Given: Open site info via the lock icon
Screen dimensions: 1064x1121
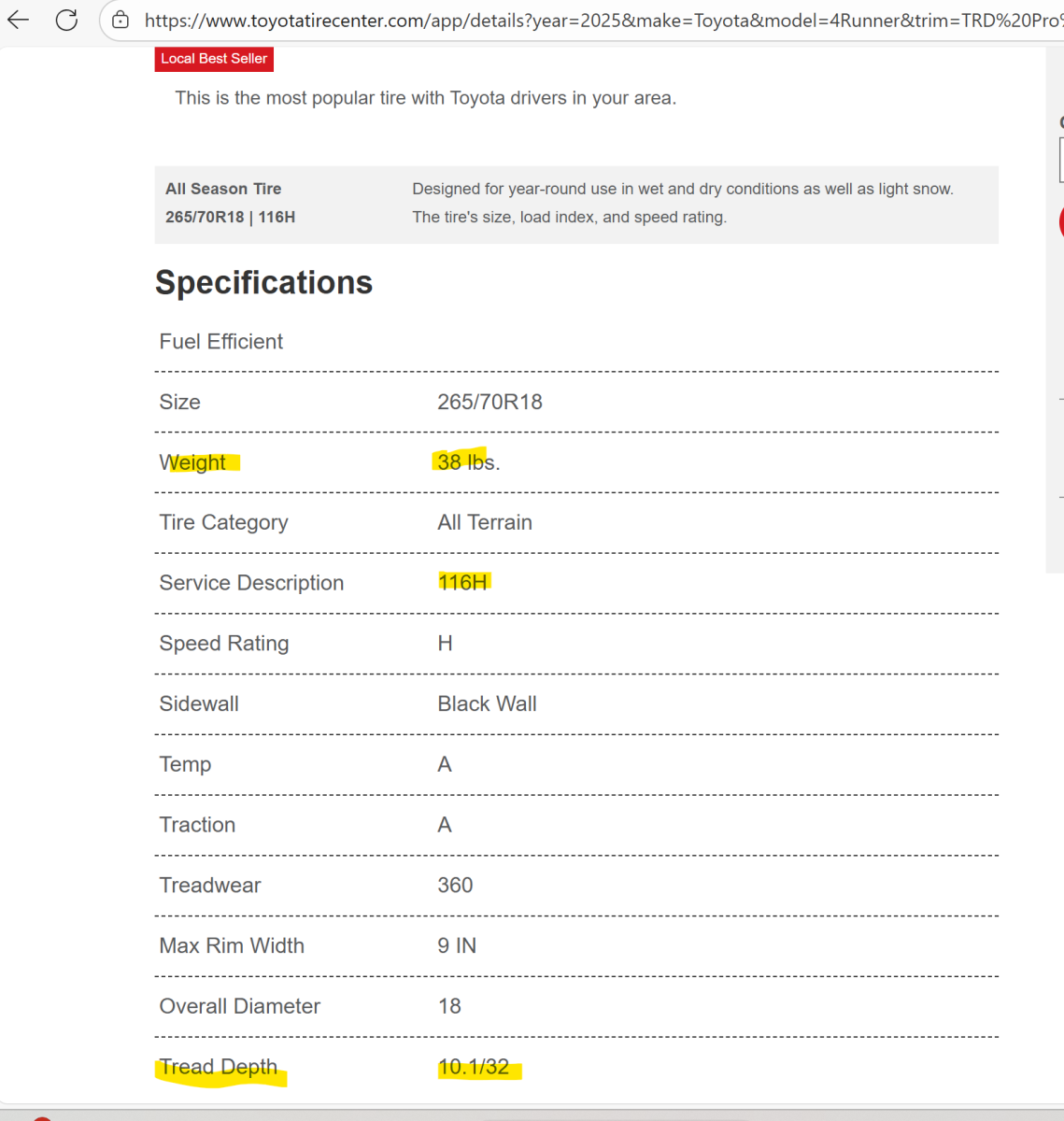Looking at the screenshot, I should pyautogui.click(x=121, y=20).
